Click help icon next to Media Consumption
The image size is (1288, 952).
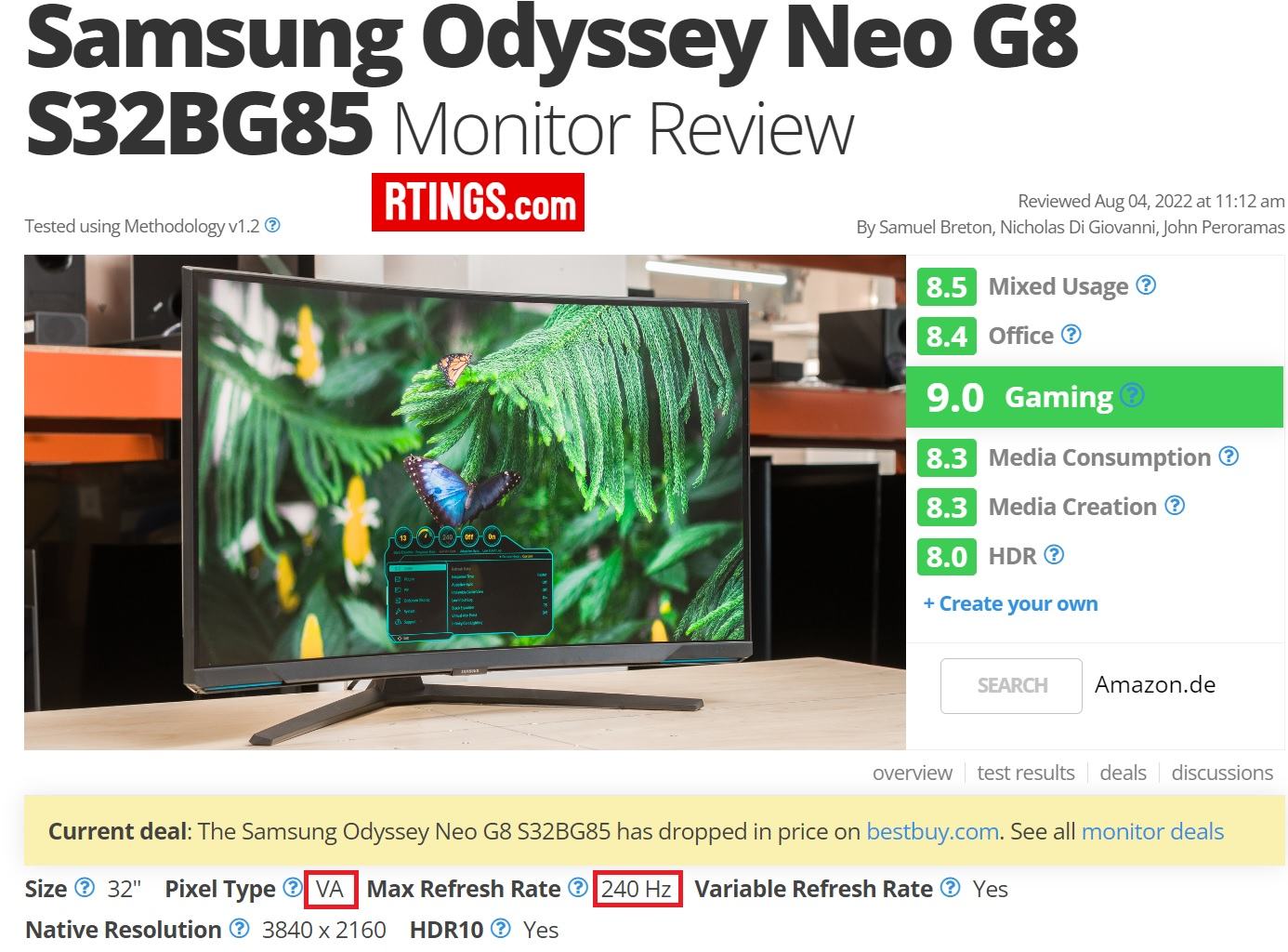pos(1229,456)
